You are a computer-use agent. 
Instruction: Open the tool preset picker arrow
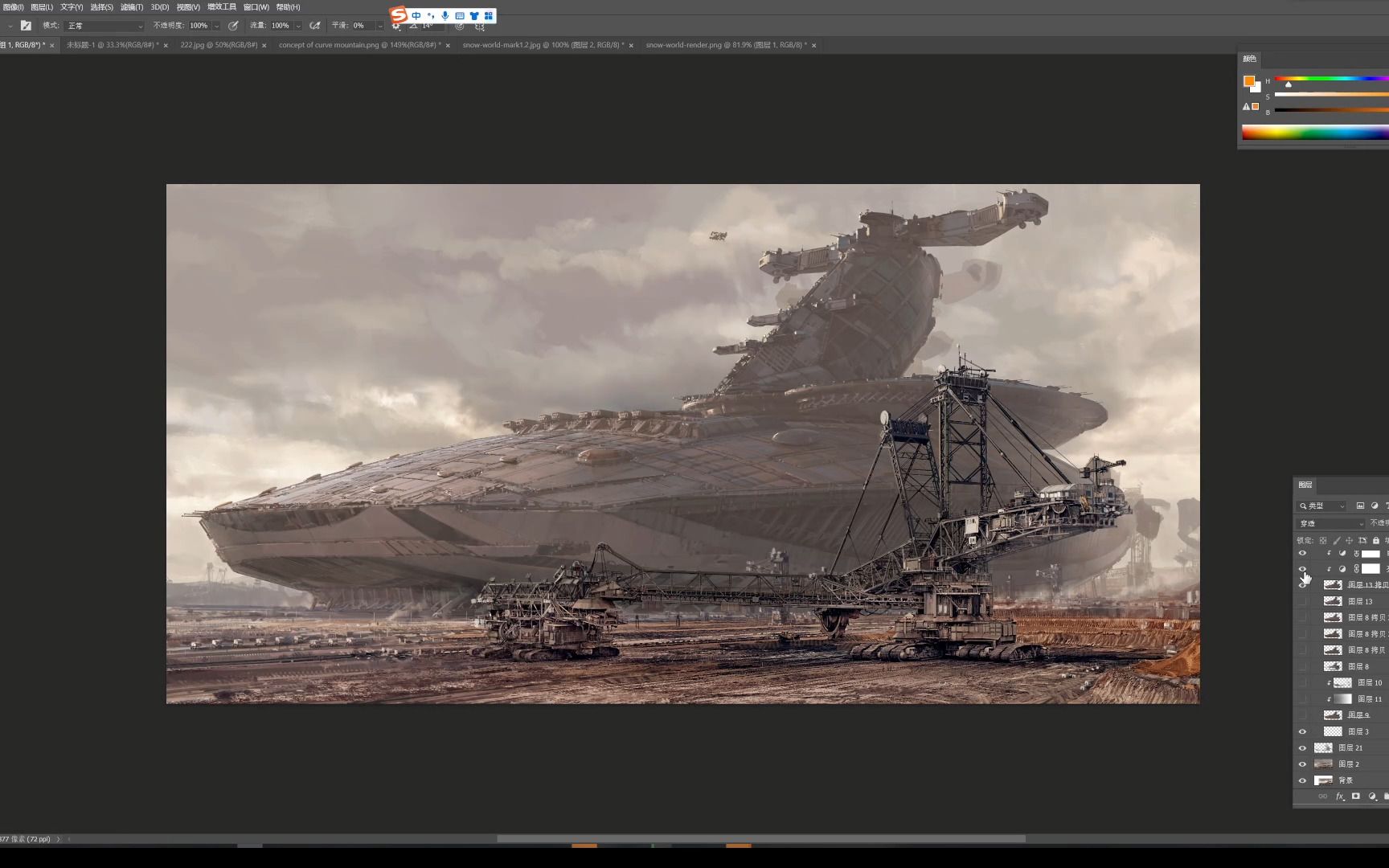click(10, 27)
